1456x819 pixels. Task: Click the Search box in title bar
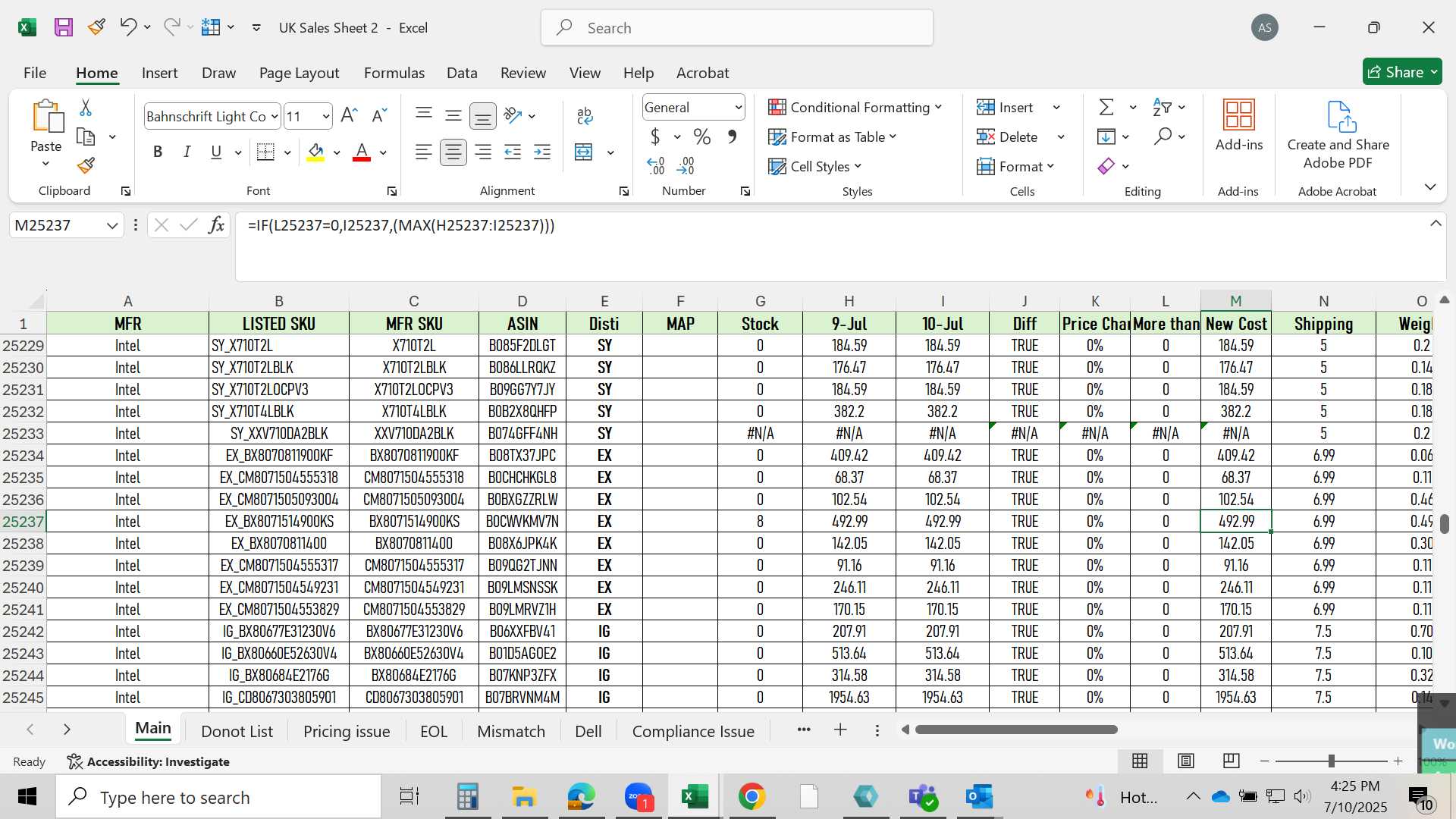pyautogui.click(x=737, y=28)
